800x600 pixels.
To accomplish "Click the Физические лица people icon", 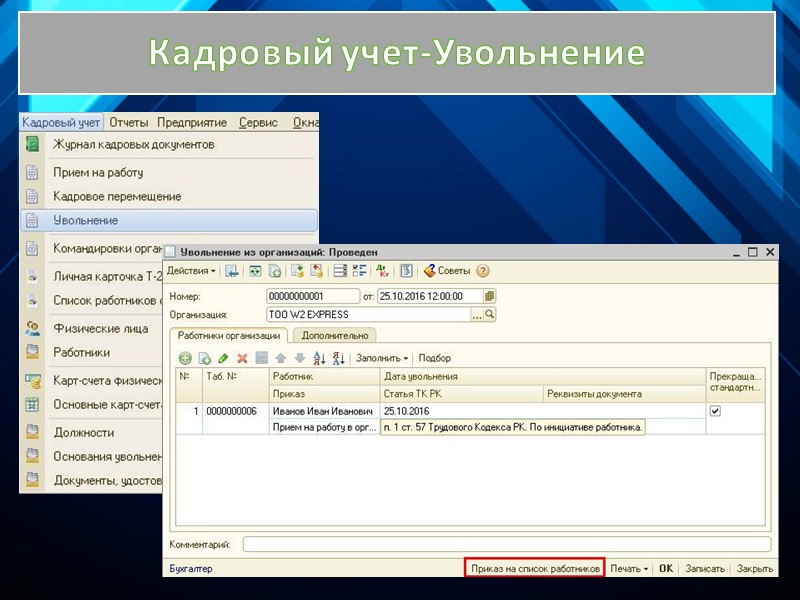I will pos(32,328).
